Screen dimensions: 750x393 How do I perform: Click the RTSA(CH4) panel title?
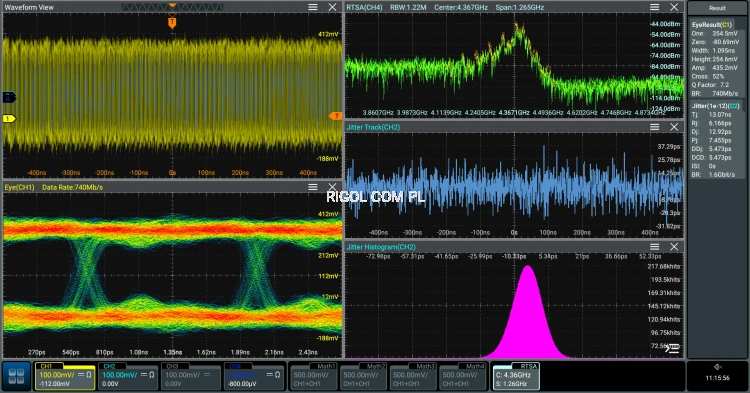click(x=364, y=7)
